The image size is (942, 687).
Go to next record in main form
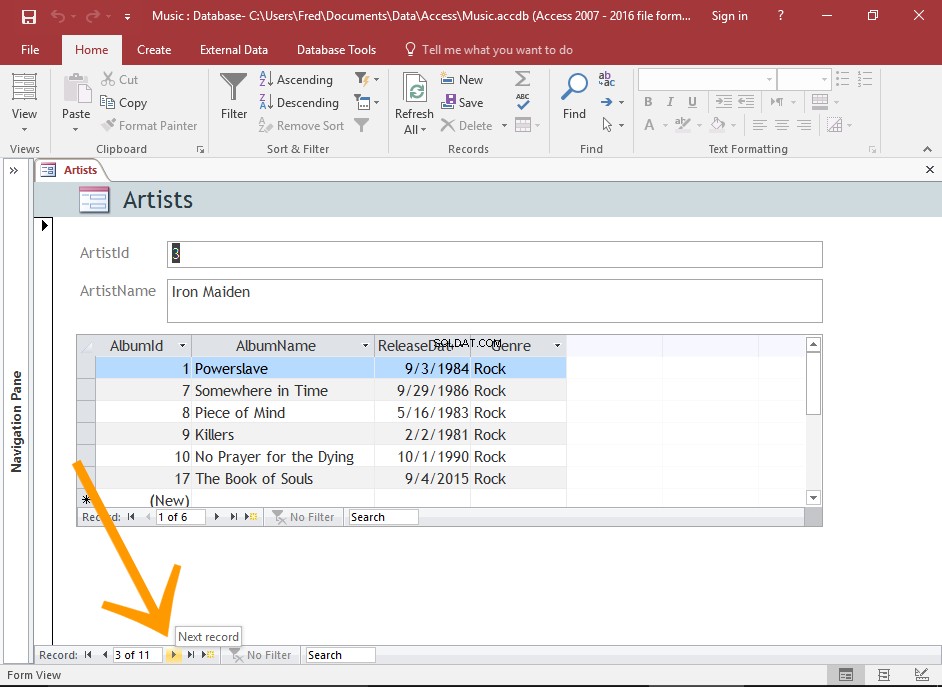(x=174, y=655)
